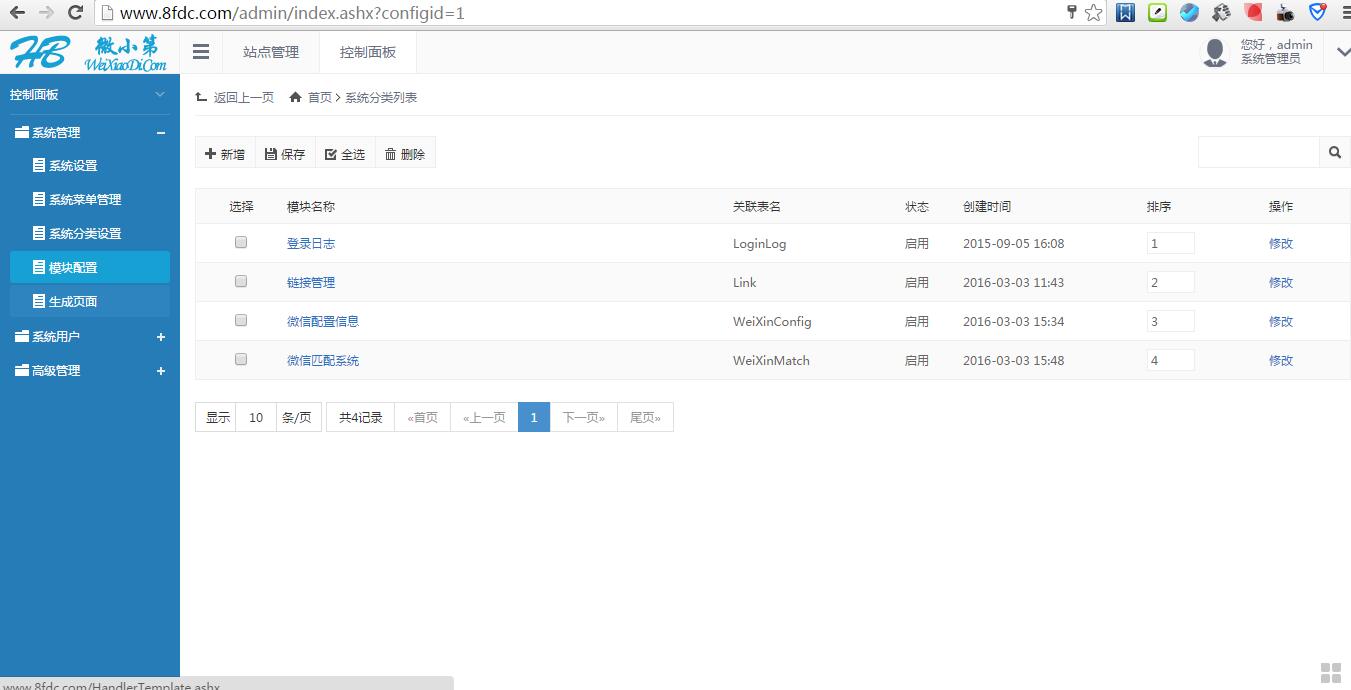
Task: Click 首页 in the breadcrumb
Action: 320,97
